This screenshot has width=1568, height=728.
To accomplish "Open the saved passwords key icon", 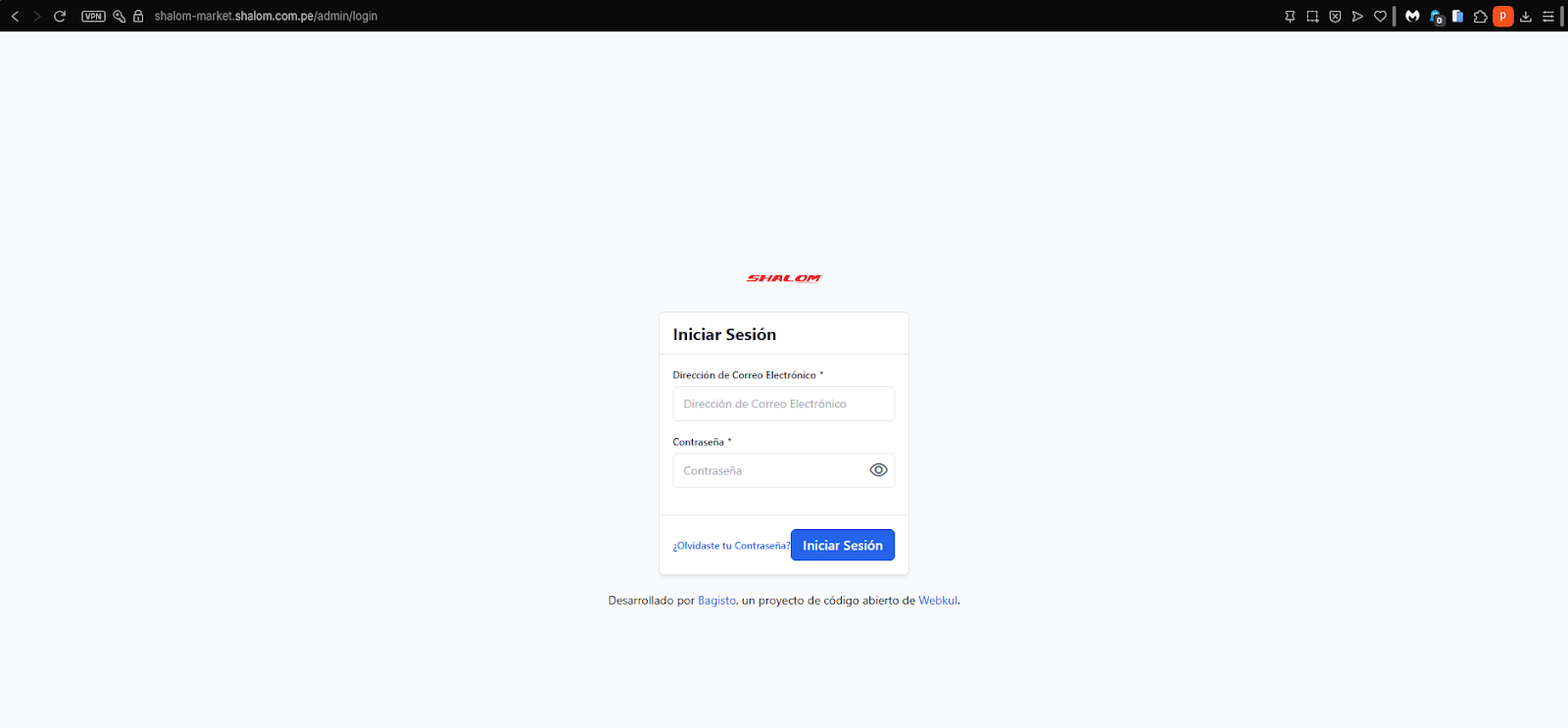I will [120, 16].
